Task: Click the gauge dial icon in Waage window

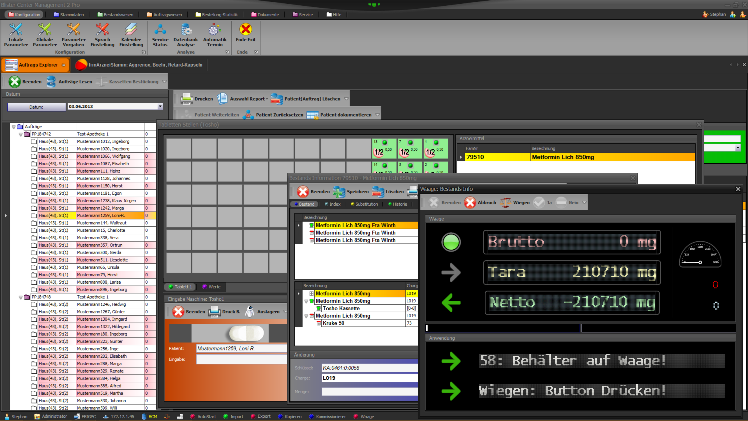Action: (700, 255)
